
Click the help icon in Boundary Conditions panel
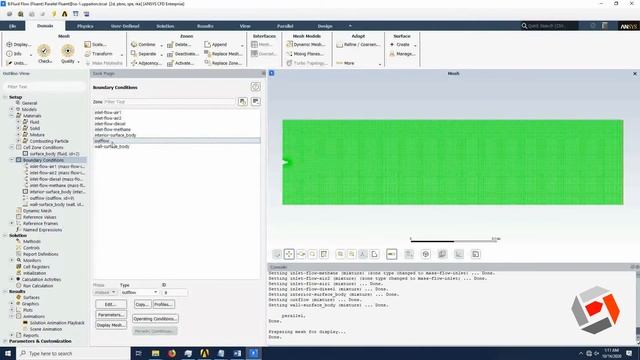pos(256,87)
